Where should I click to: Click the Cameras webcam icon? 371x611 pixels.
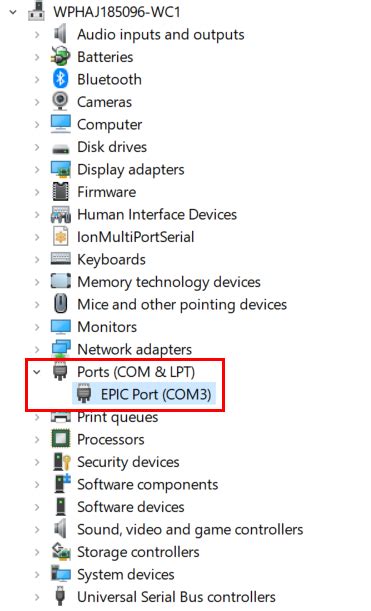60,102
